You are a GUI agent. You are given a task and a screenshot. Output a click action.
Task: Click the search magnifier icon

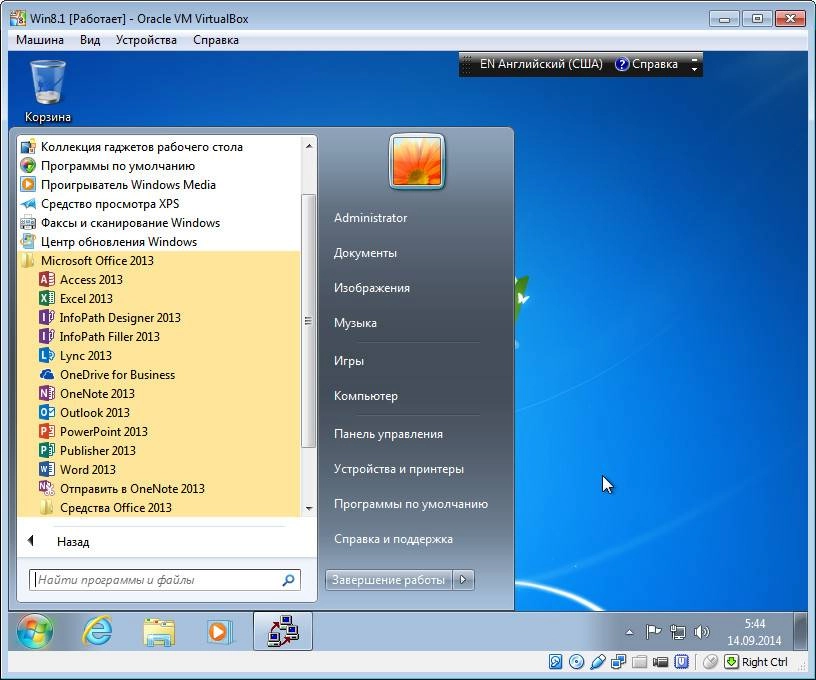(x=288, y=580)
